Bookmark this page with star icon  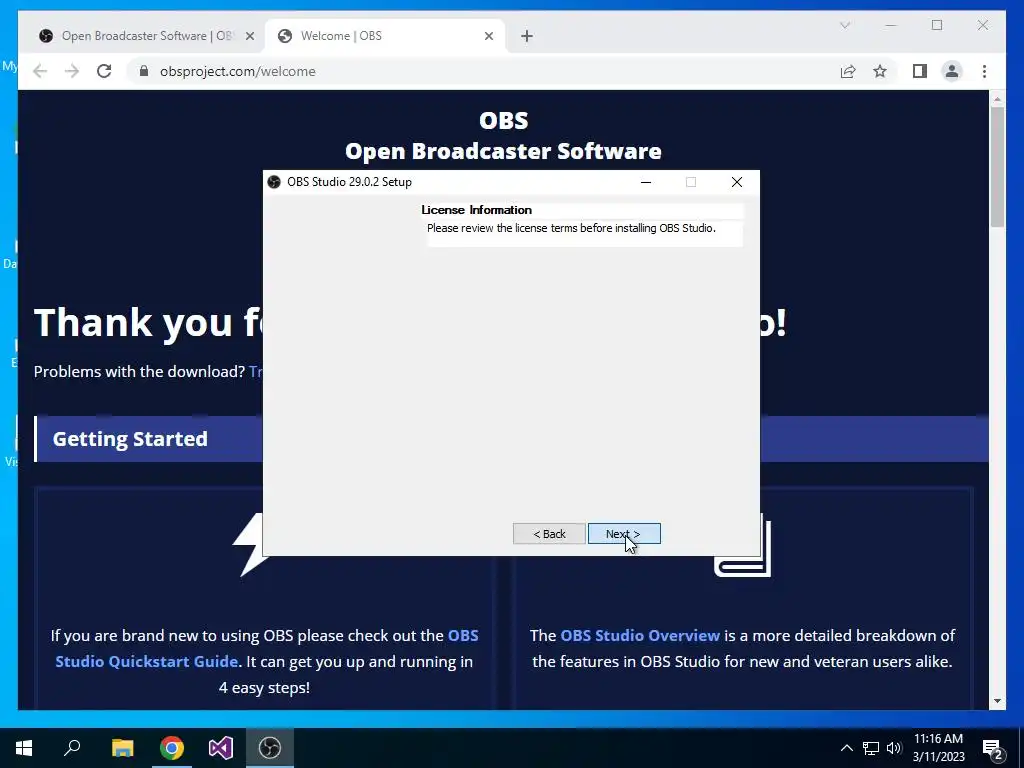[880, 71]
